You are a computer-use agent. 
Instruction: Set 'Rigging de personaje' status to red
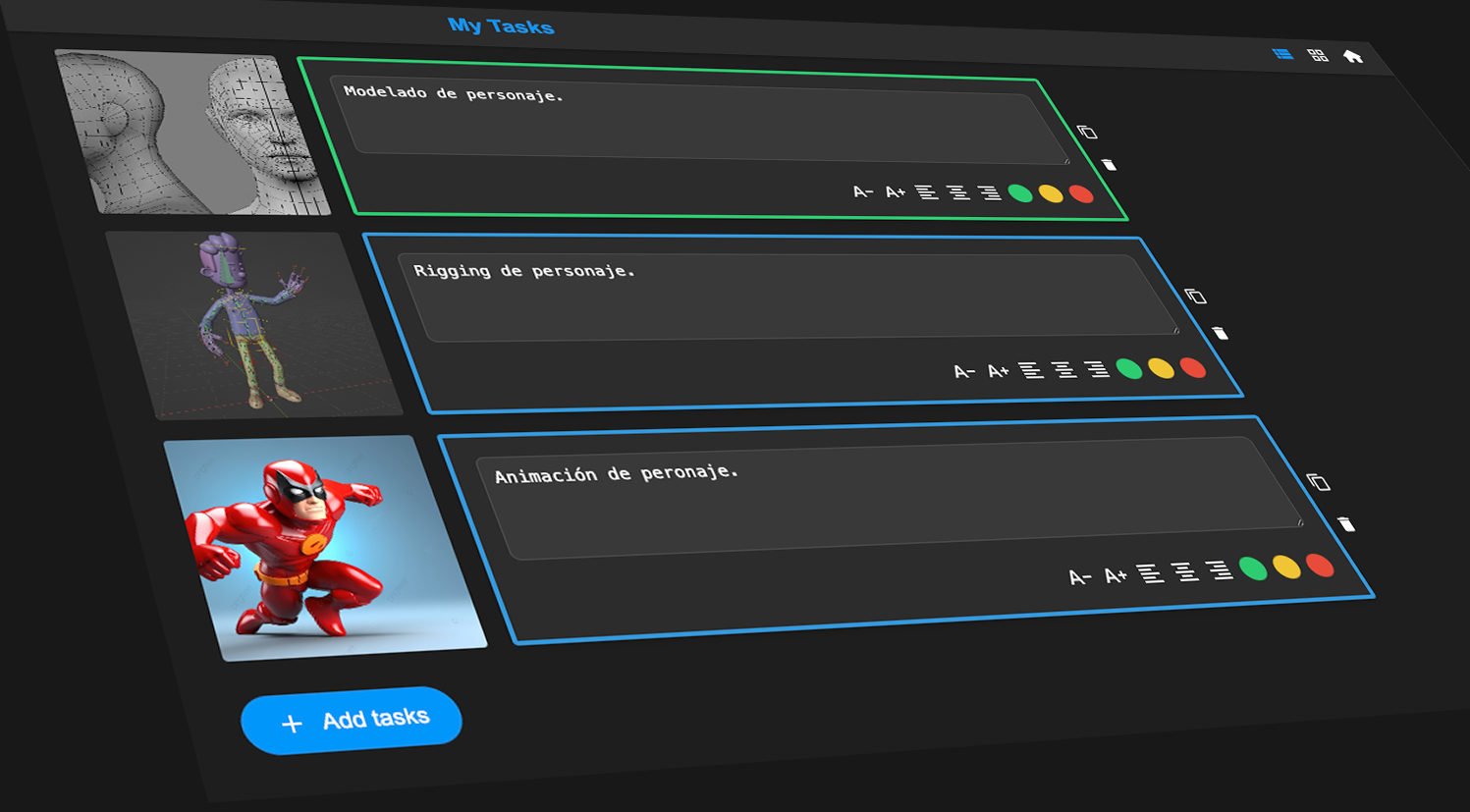(x=1193, y=368)
